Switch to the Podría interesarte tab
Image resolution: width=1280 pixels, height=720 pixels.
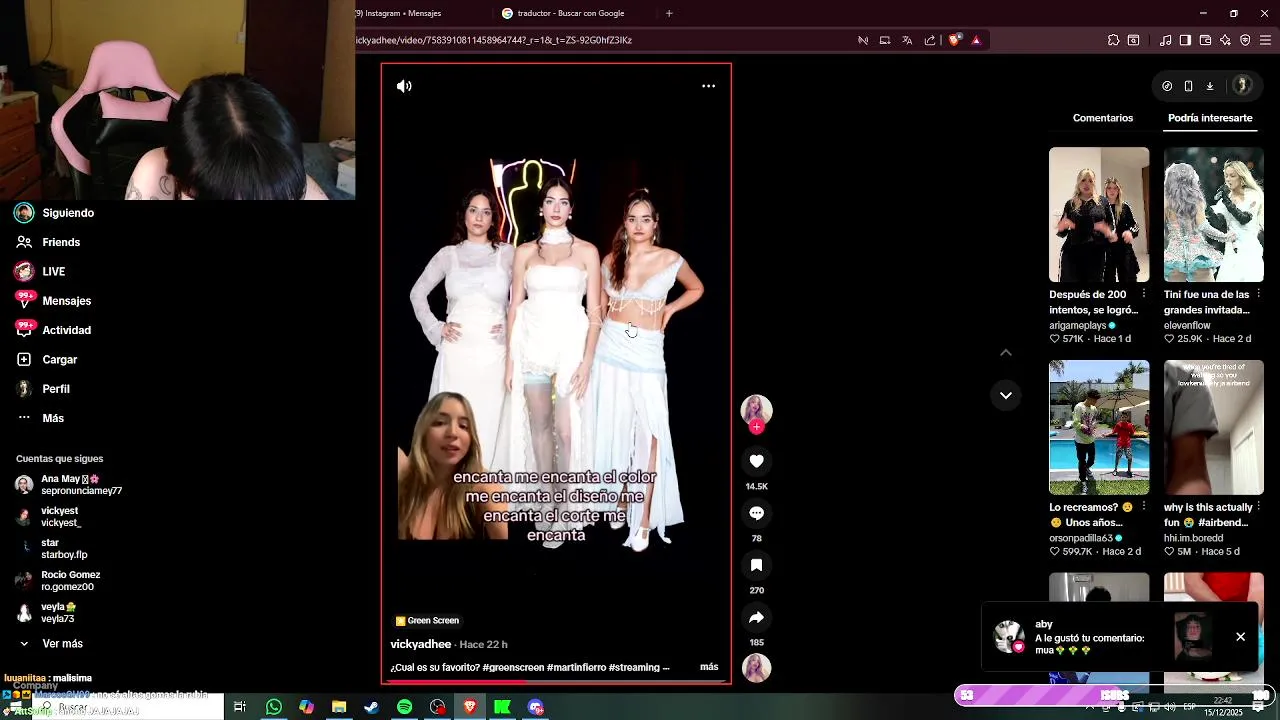1210,118
